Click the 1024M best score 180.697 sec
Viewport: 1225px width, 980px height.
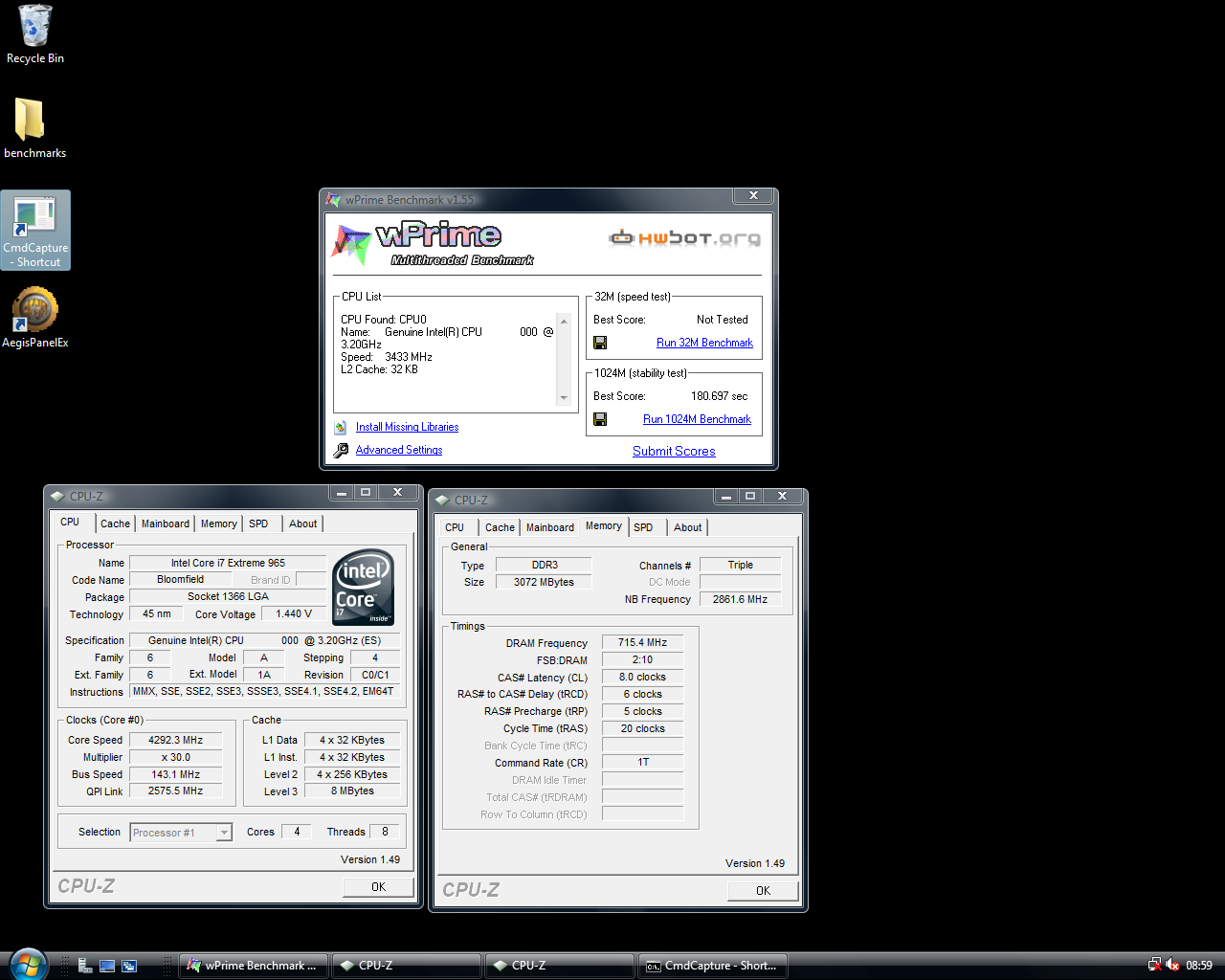(719, 396)
